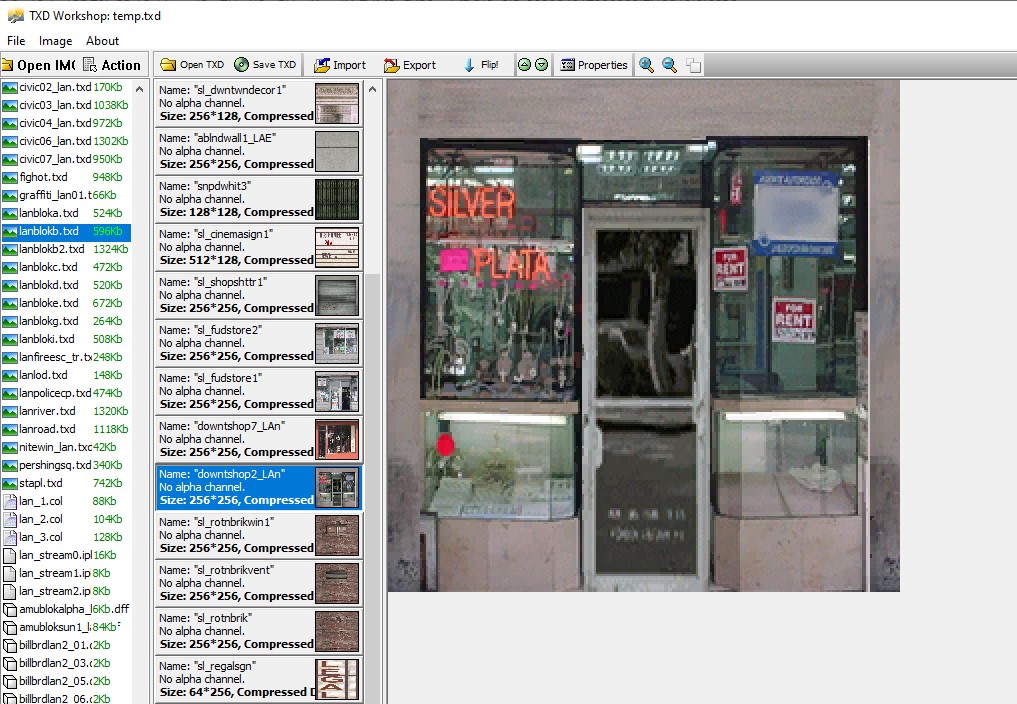
Task: Select lan_3.col collision file
Action: (66, 537)
